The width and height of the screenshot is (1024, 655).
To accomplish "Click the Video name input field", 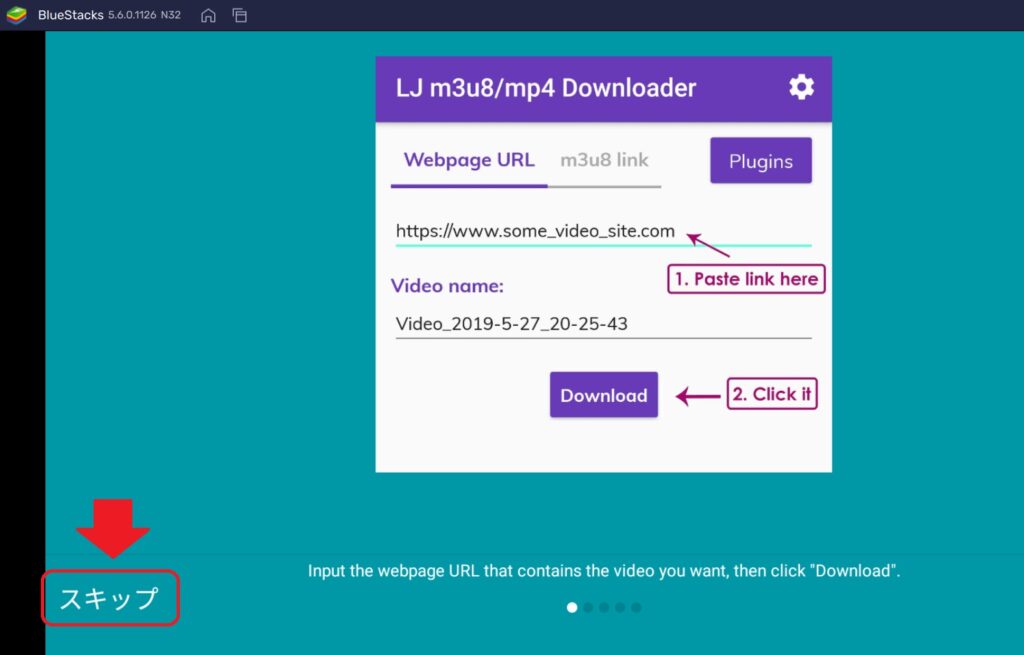I will coord(603,324).
